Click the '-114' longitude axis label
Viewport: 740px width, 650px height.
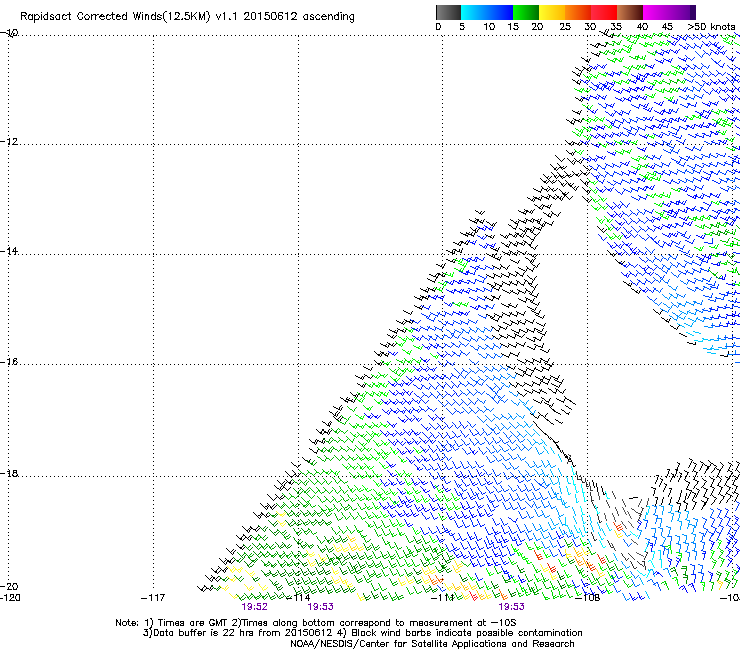(299, 598)
